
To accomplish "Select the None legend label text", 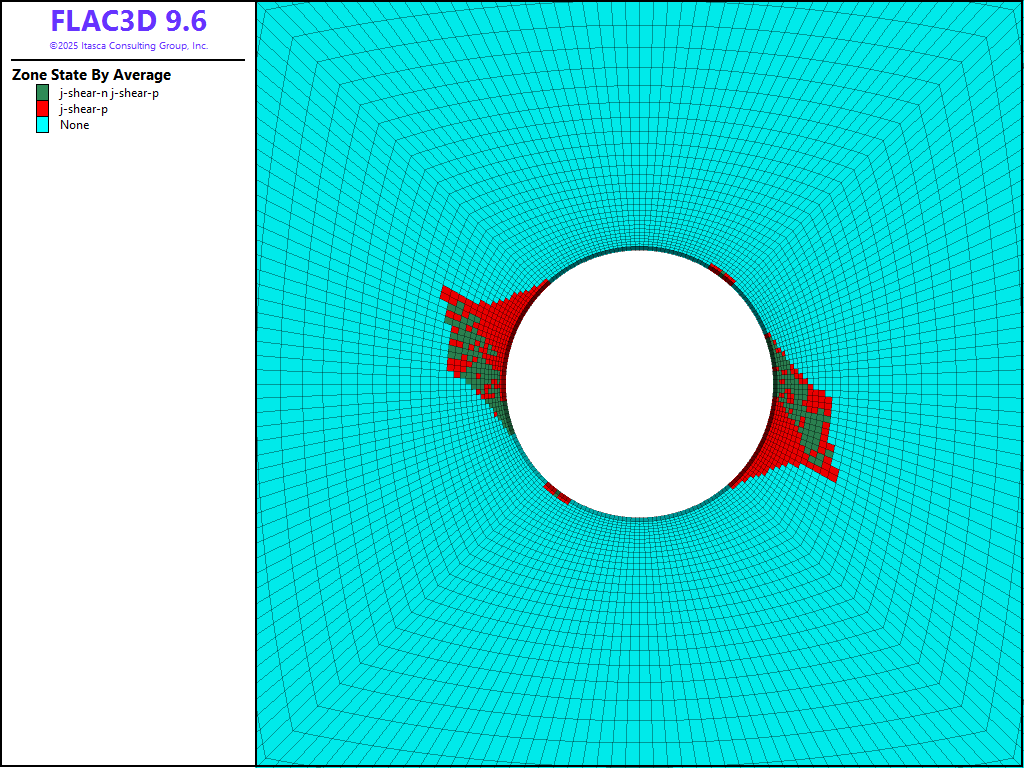I will click(74, 125).
